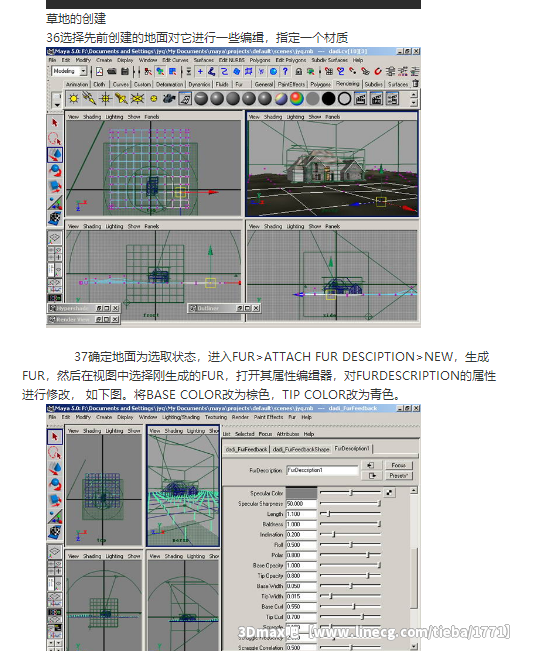Activate the Move tool in upper Maya toolbox
The width and height of the screenshot is (550, 651).
click(x=54, y=155)
